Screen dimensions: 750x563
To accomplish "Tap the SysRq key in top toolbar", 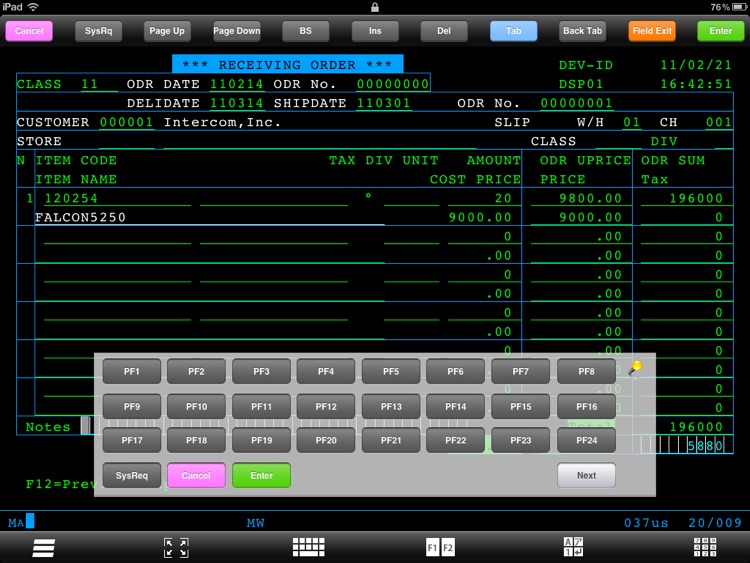I will (x=99, y=31).
